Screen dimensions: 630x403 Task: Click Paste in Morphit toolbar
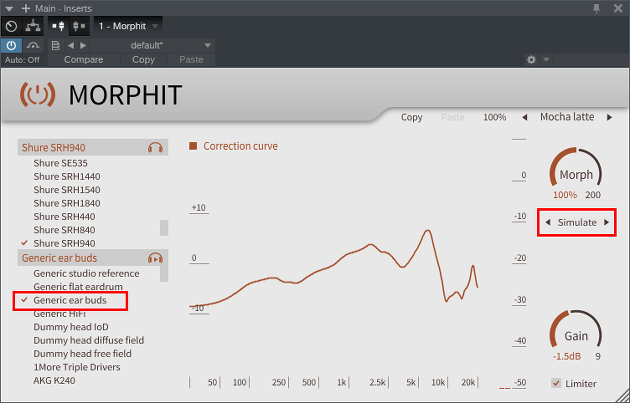pyautogui.click(x=452, y=117)
